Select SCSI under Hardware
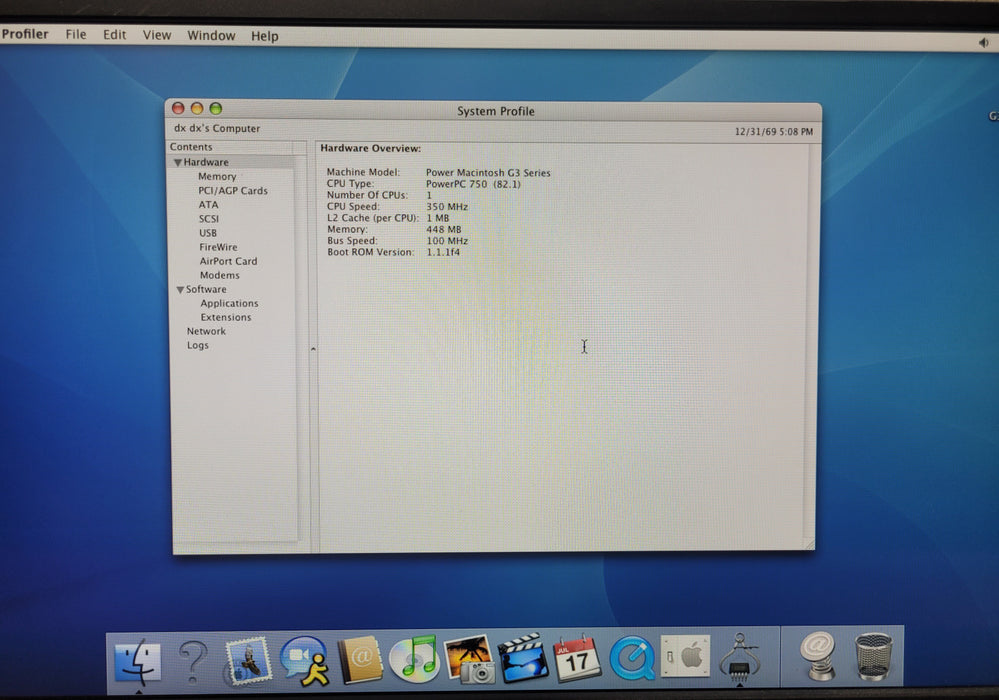Screen dimensions: 999x700 coord(208,218)
